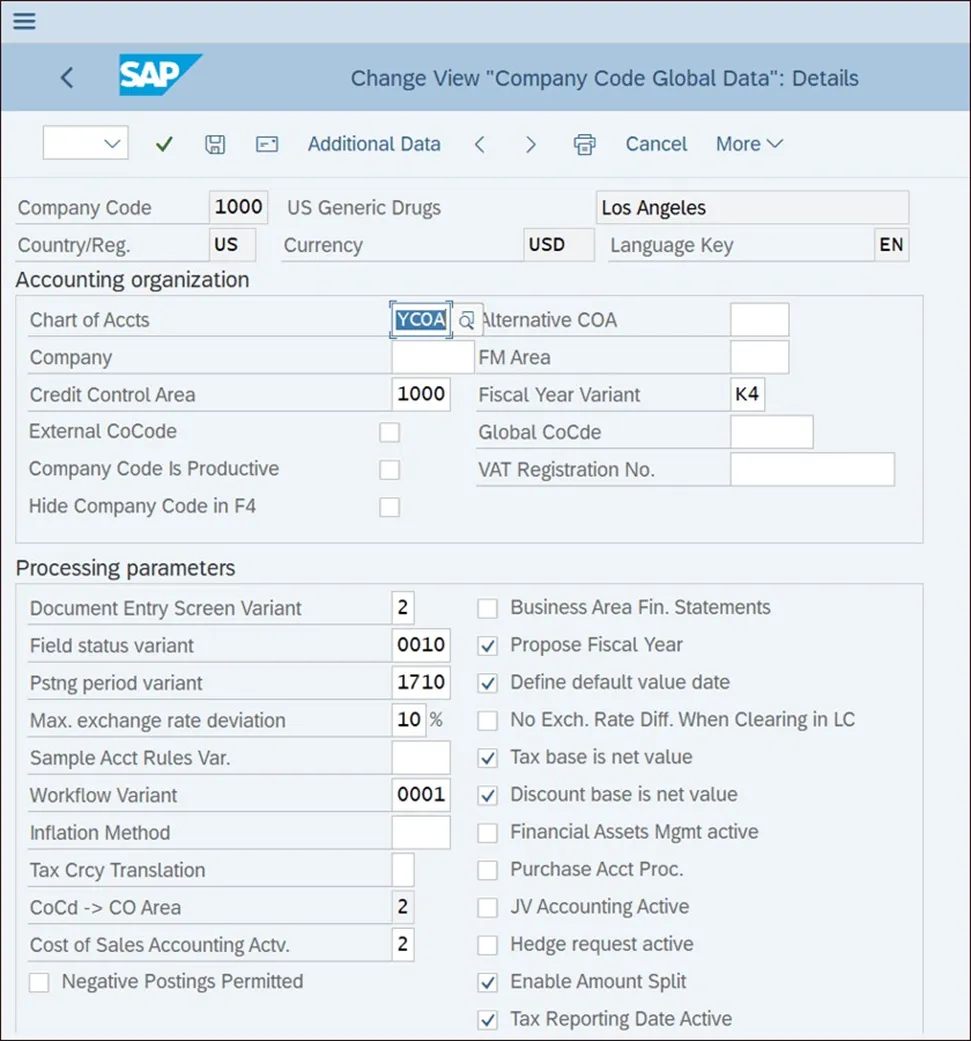Click the address card icon in the toolbar
This screenshot has height=1041, width=971.
(266, 144)
